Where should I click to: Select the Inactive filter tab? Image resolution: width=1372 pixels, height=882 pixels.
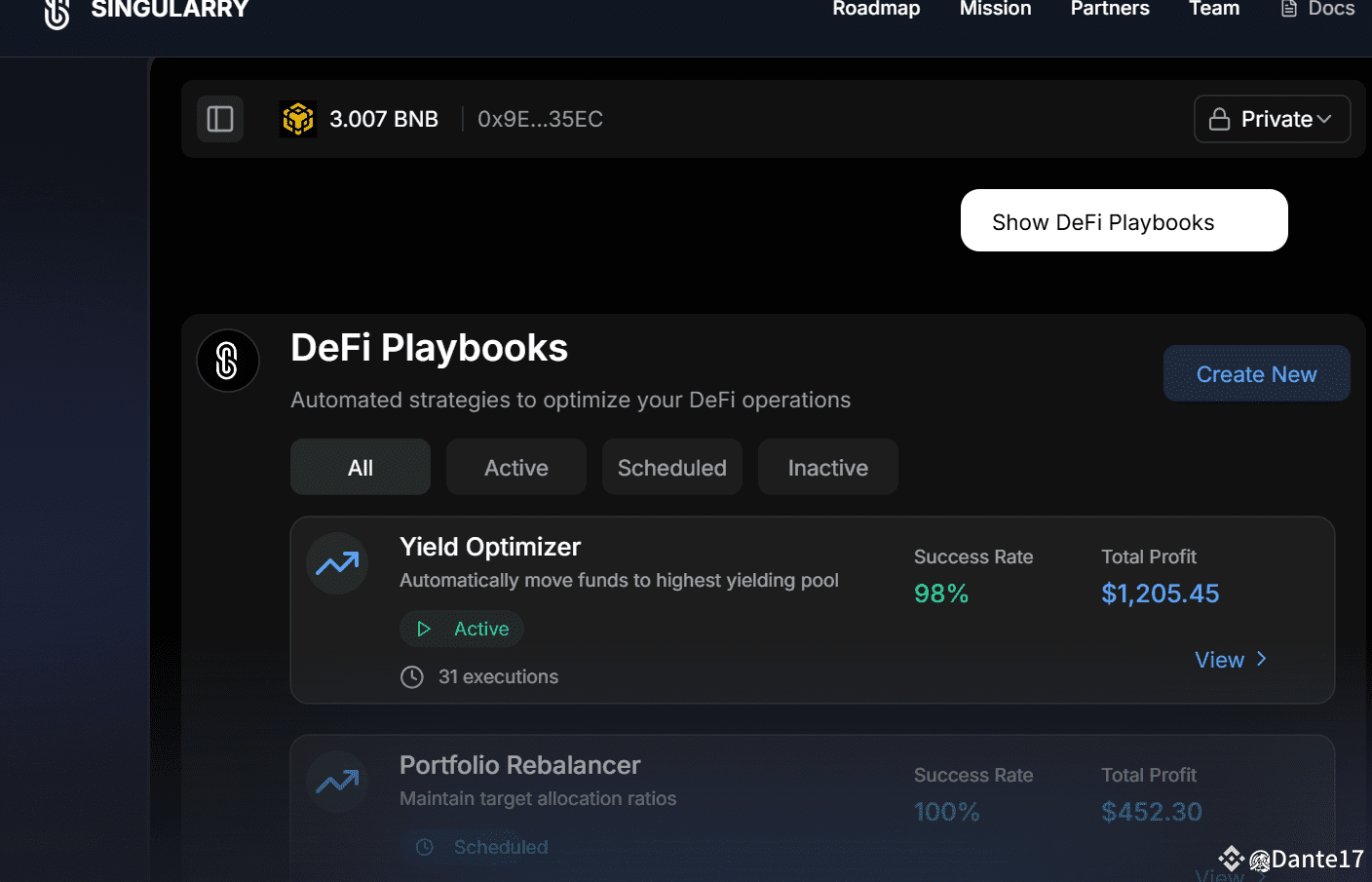pos(828,467)
